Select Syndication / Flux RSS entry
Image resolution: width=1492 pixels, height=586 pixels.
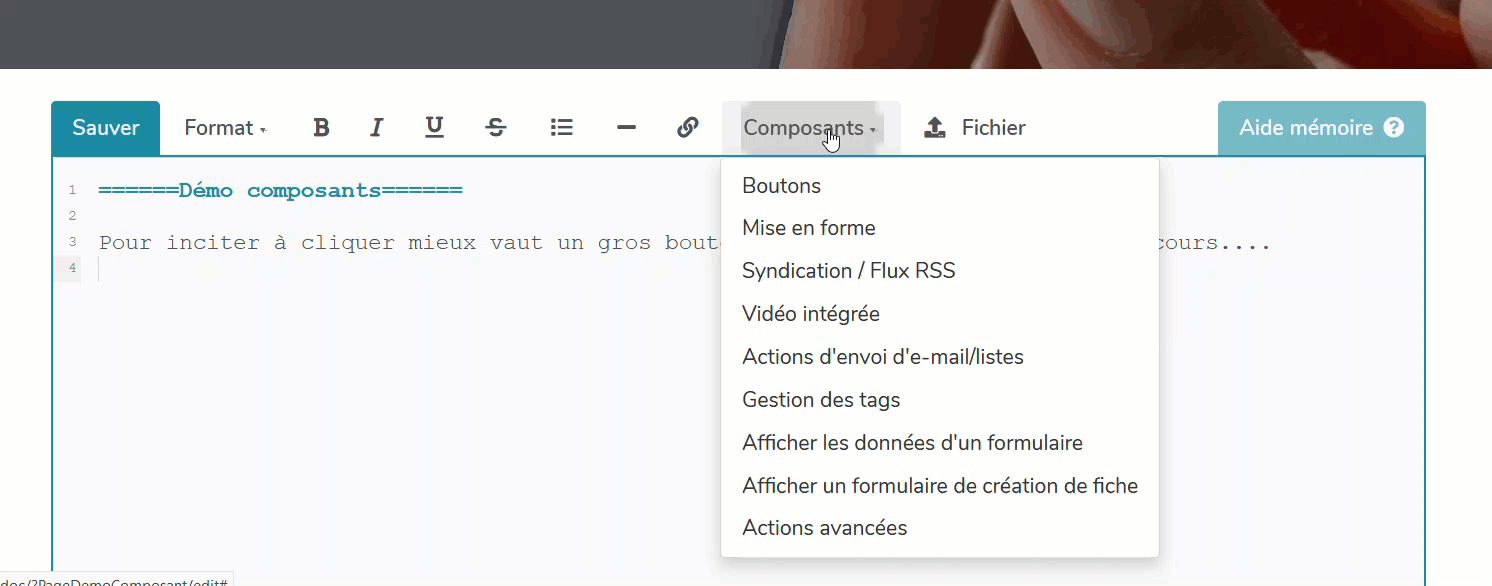coord(848,270)
